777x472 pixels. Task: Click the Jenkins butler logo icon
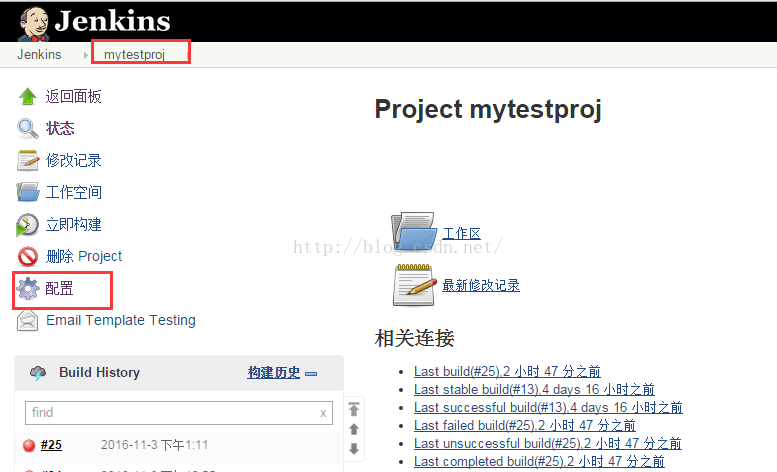pyautogui.click(x=34, y=24)
